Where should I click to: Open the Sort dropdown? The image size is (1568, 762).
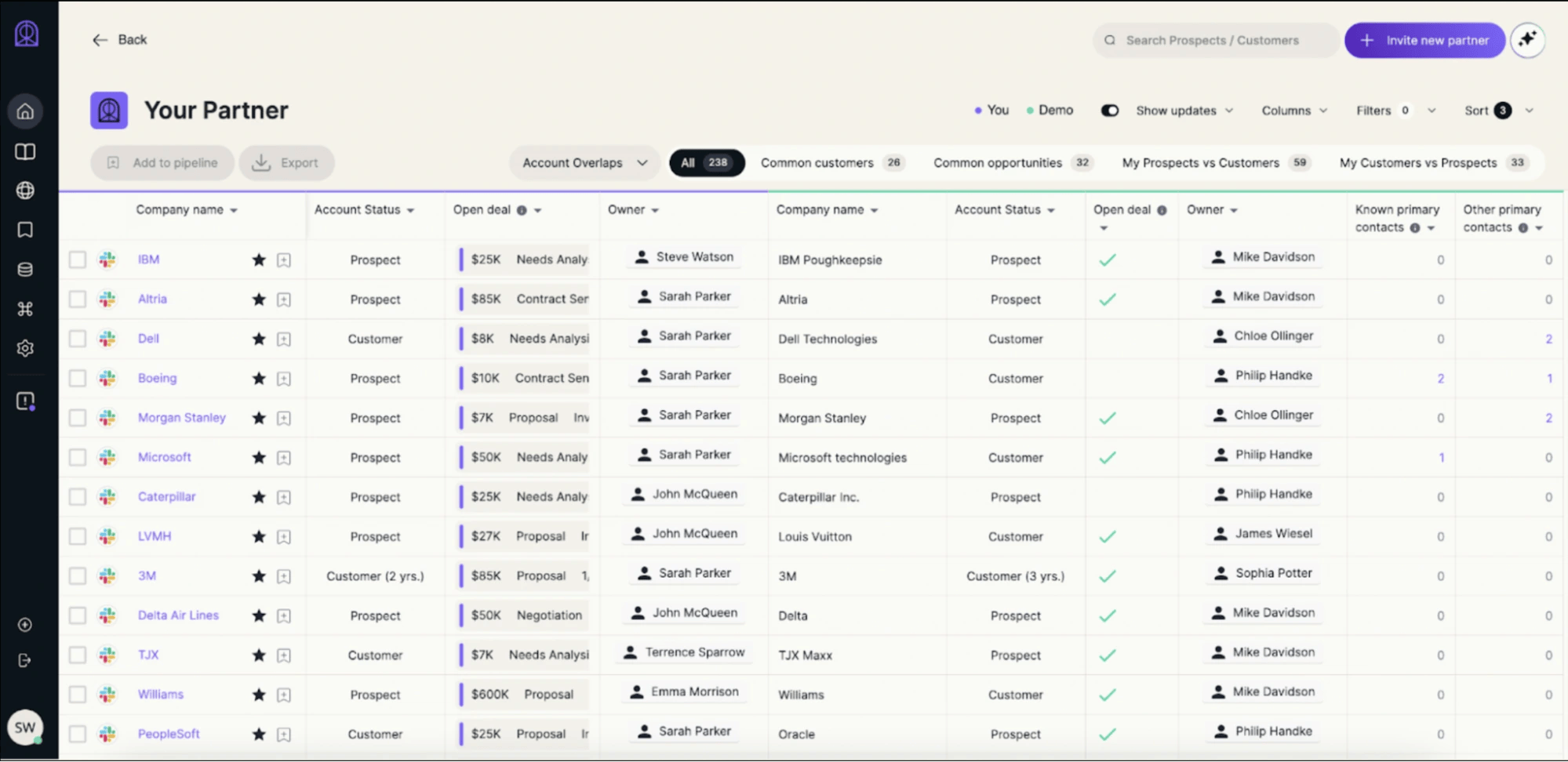pos(1499,111)
